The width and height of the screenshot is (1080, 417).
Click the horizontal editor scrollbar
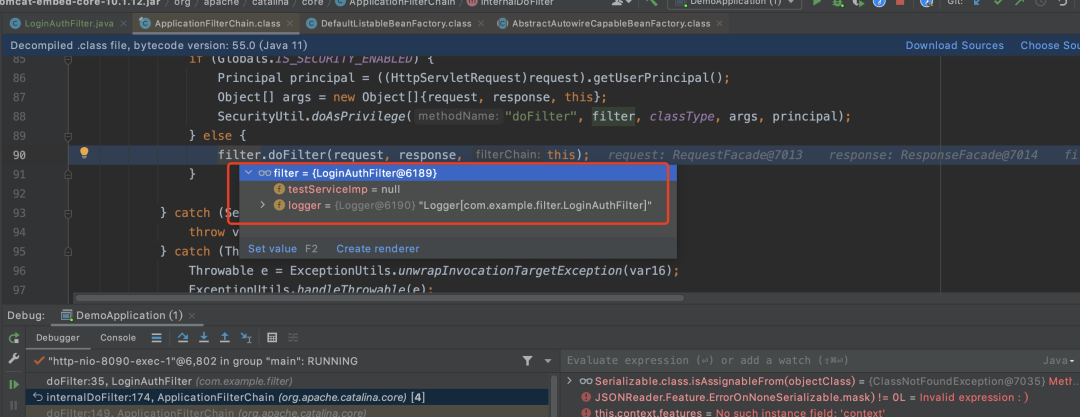pos(379,298)
